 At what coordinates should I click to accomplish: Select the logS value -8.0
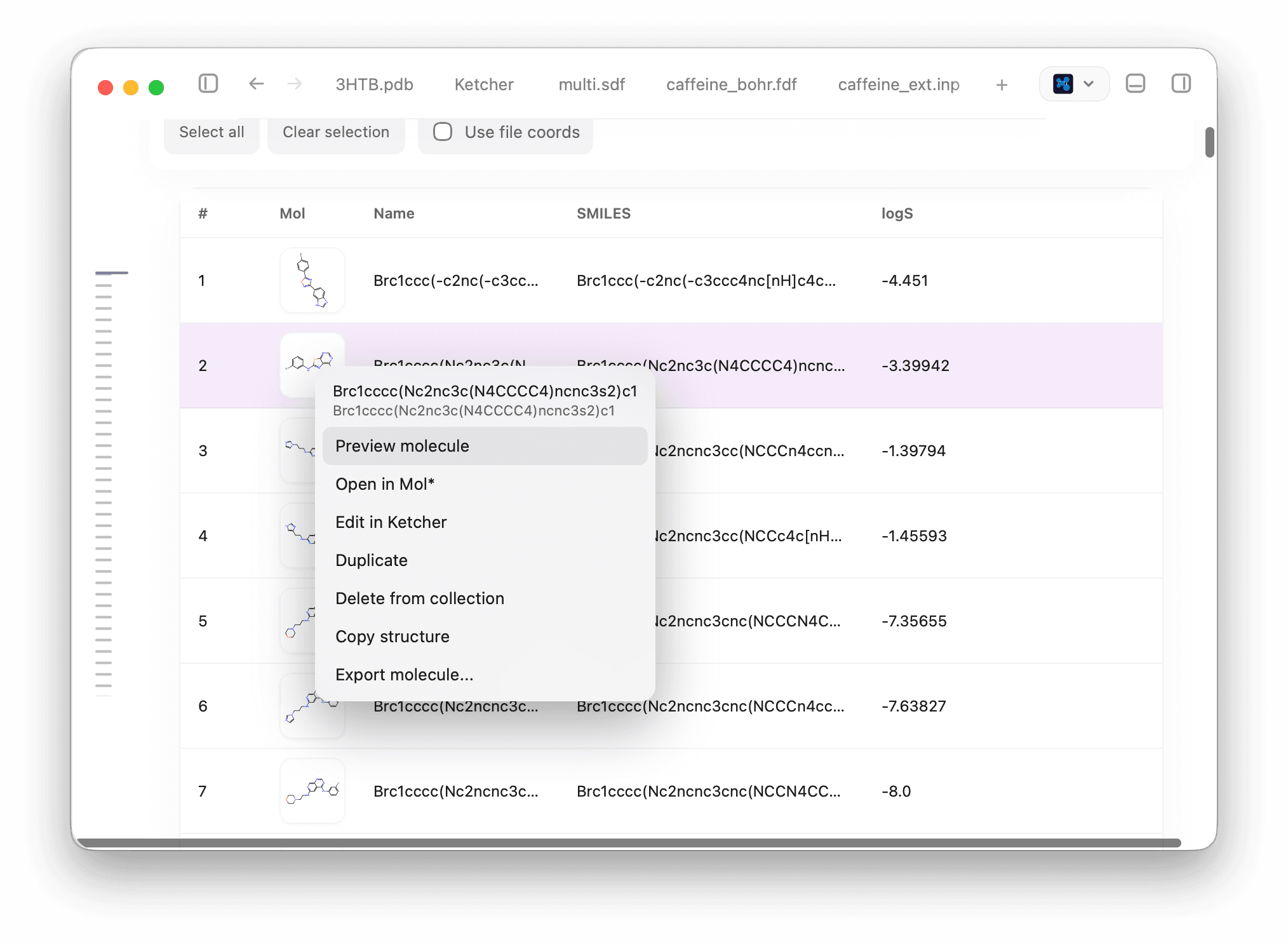(x=896, y=792)
